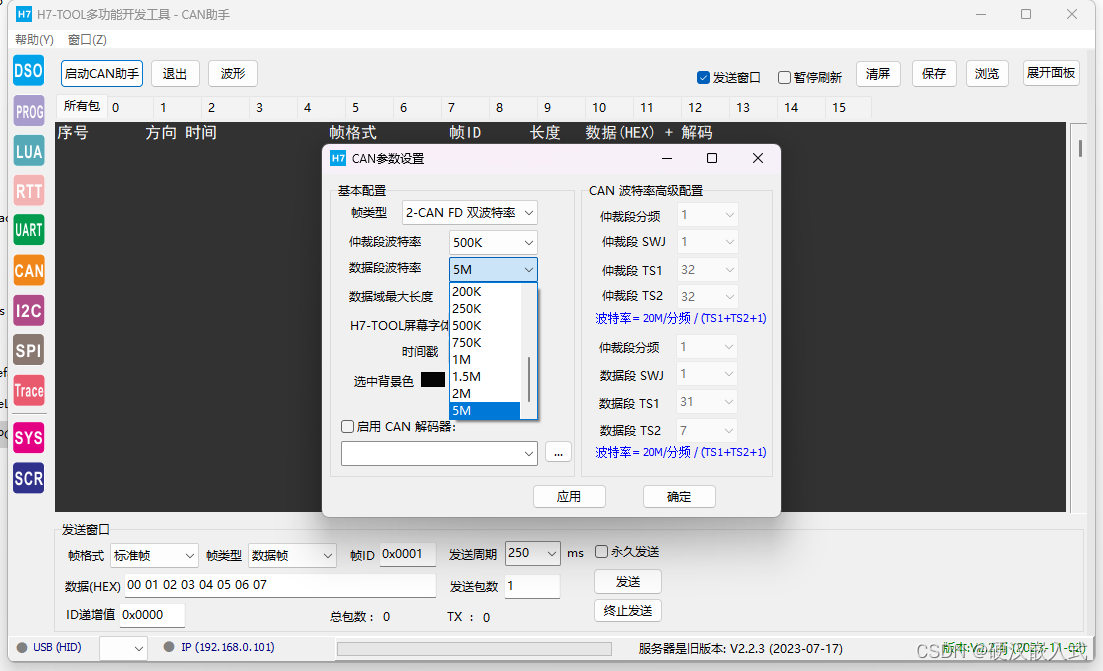This screenshot has height=671, width=1103.
Task: Click the H7 icon in dialog title bar
Action: [x=338, y=158]
